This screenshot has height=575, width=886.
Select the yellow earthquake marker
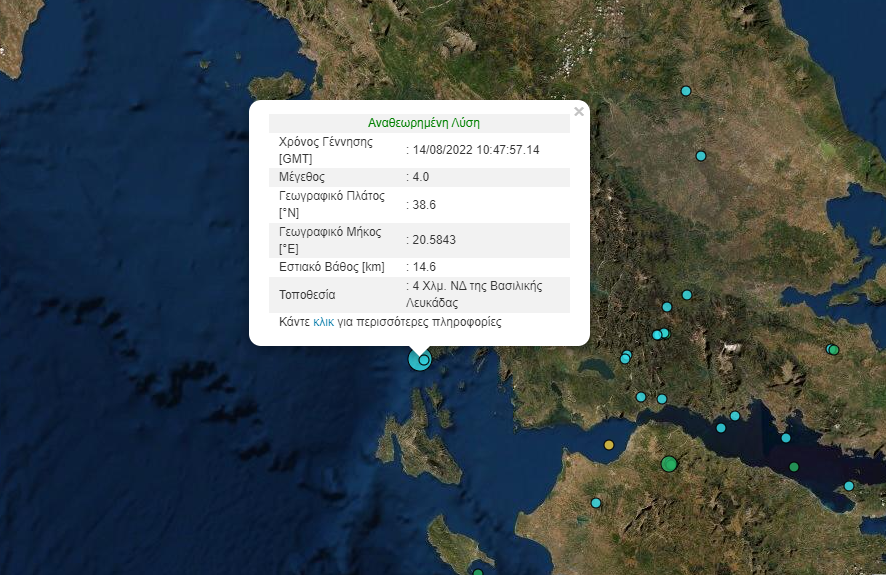pyautogui.click(x=609, y=445)
